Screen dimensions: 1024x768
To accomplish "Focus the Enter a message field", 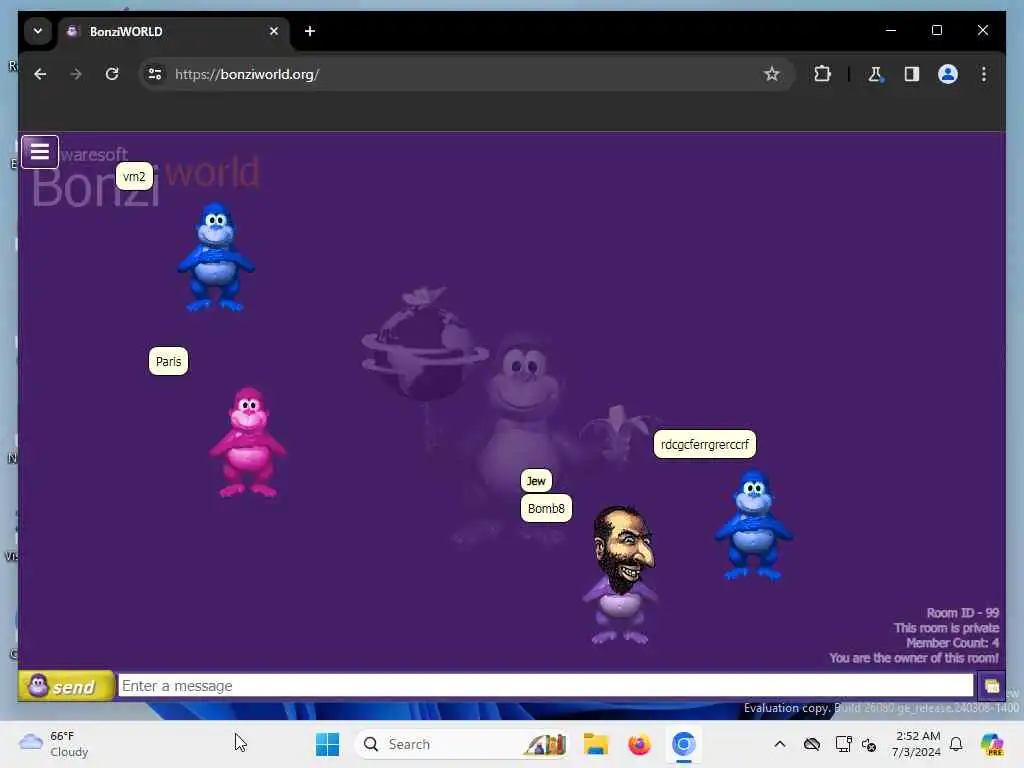I will coord(545,686).
